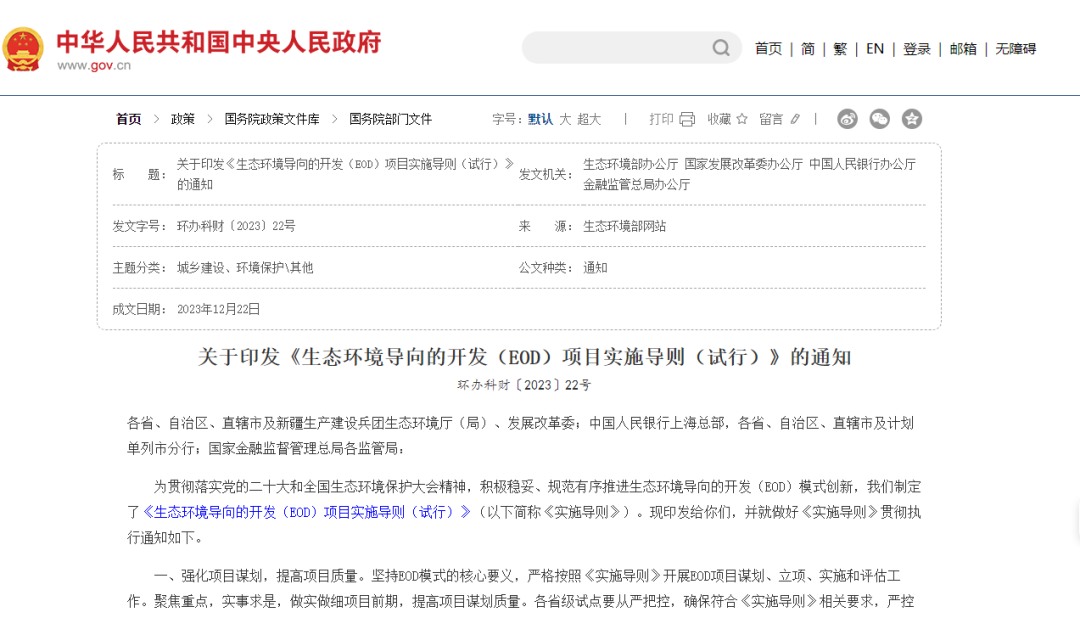Click the search magnifier icon
The width and height of the screenshot is (1080, 618).
(721, 48)
